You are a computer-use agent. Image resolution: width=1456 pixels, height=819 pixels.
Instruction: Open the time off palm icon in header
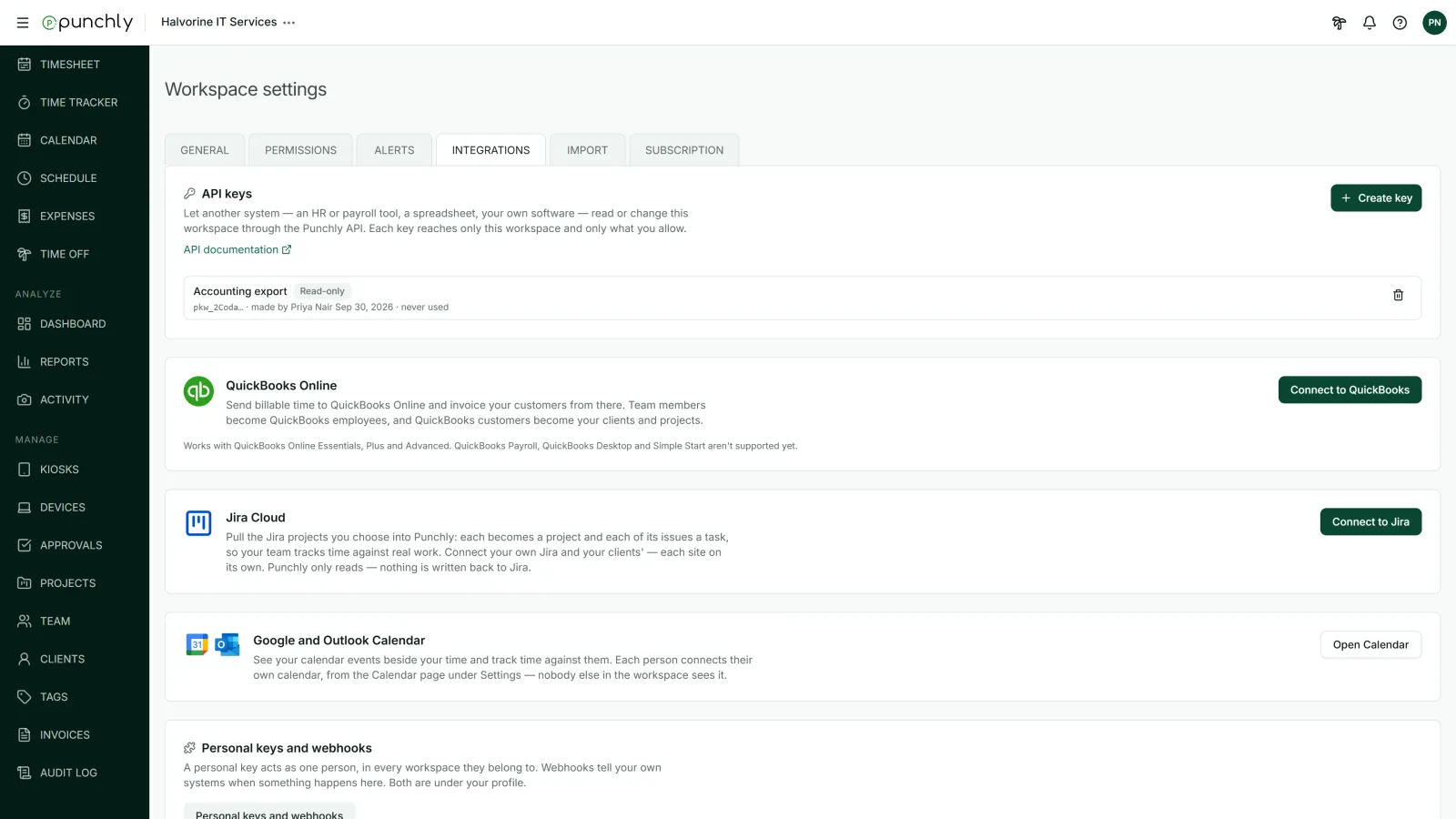tap(1339, 23)
